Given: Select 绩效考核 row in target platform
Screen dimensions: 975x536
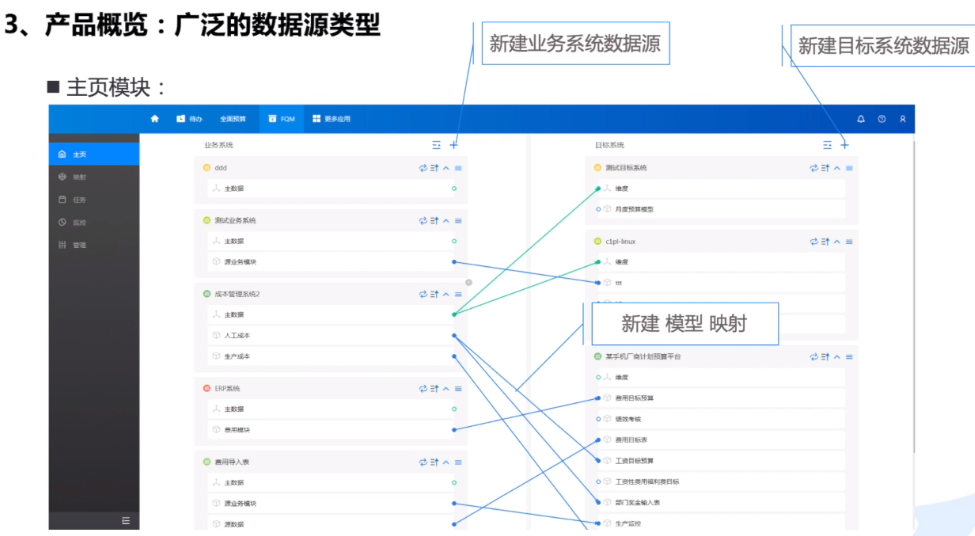Looking at the screenshot, I should click(721, 419).
